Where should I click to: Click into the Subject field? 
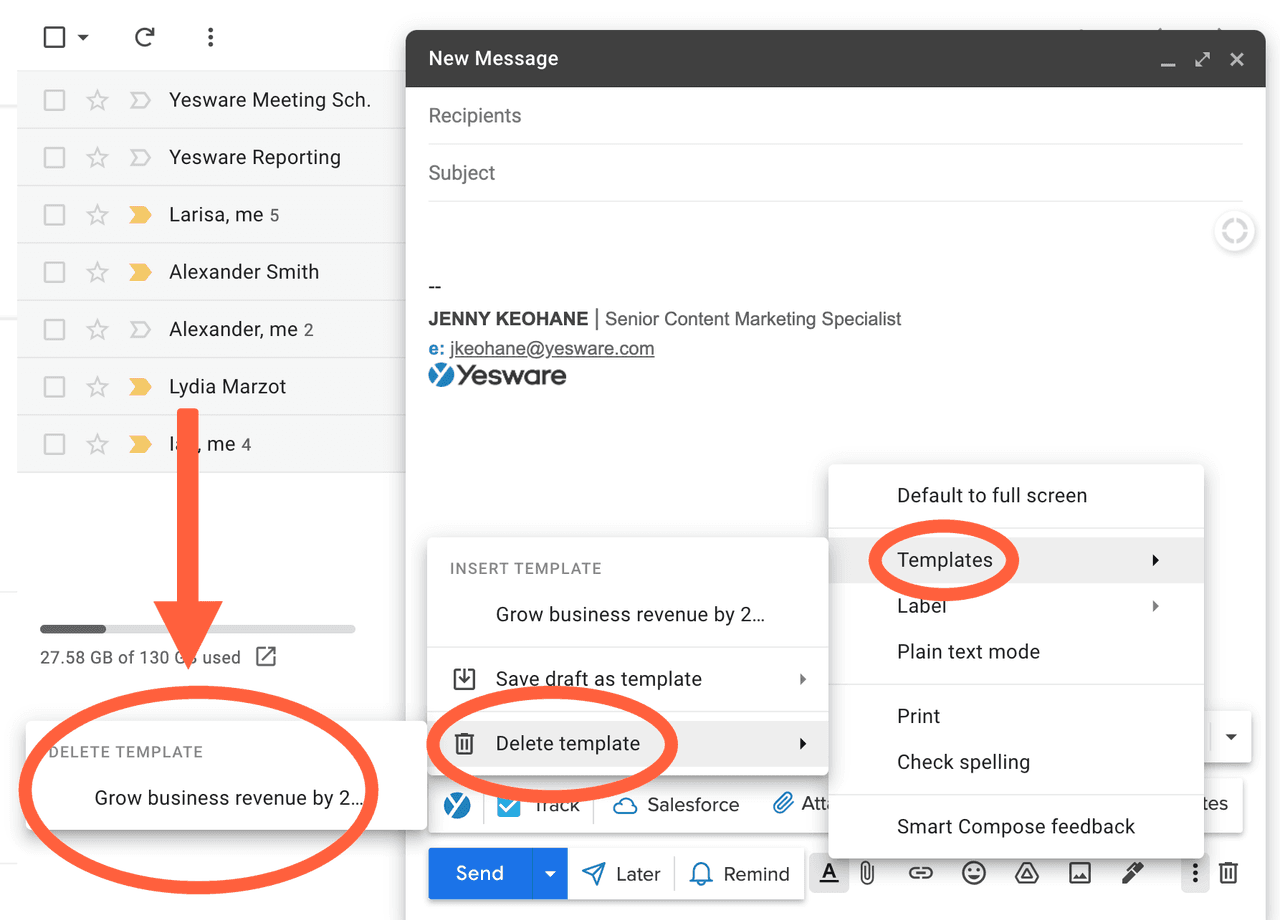pos(835,173)
